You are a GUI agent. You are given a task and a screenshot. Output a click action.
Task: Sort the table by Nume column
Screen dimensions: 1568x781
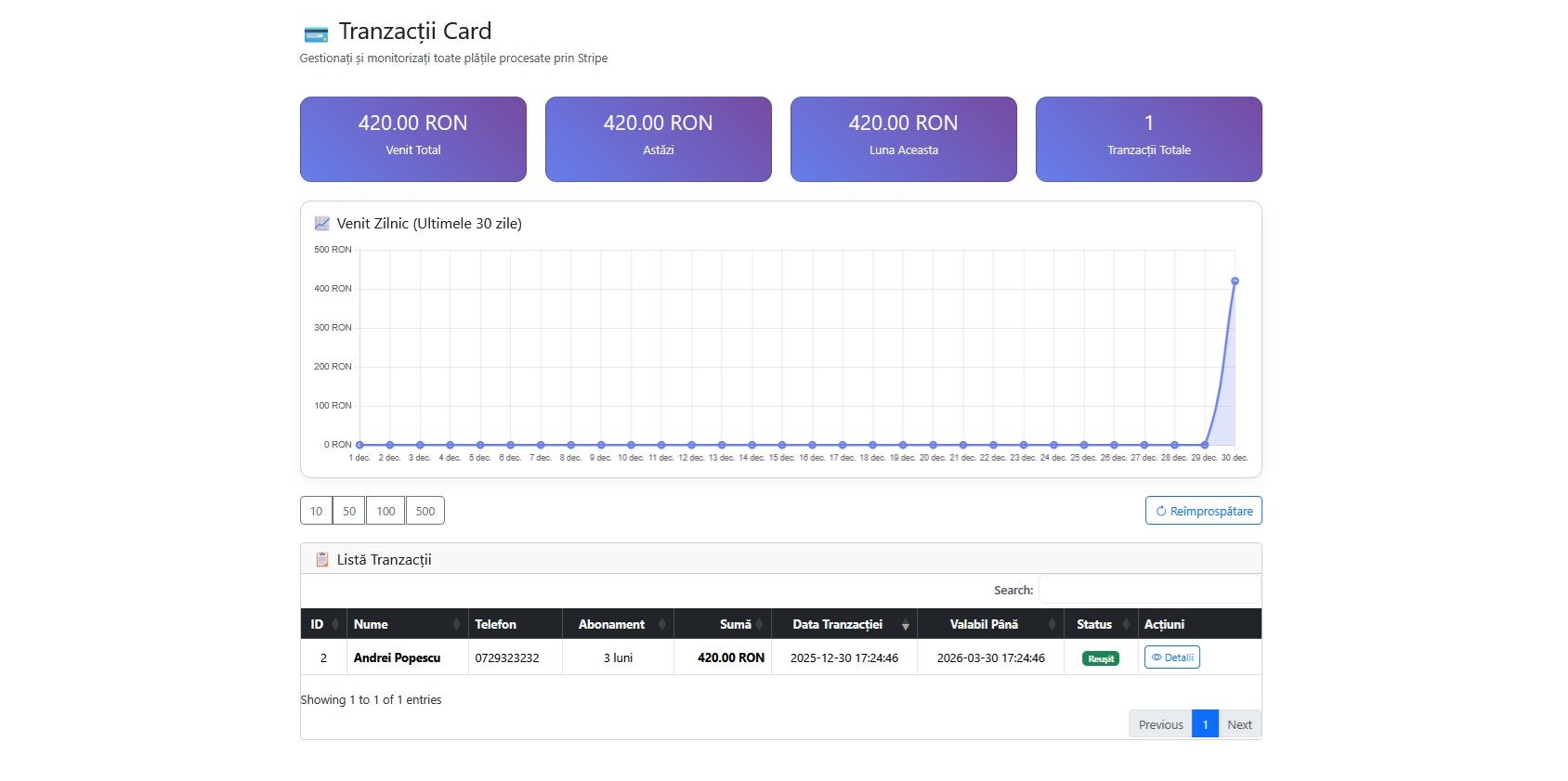407,625
